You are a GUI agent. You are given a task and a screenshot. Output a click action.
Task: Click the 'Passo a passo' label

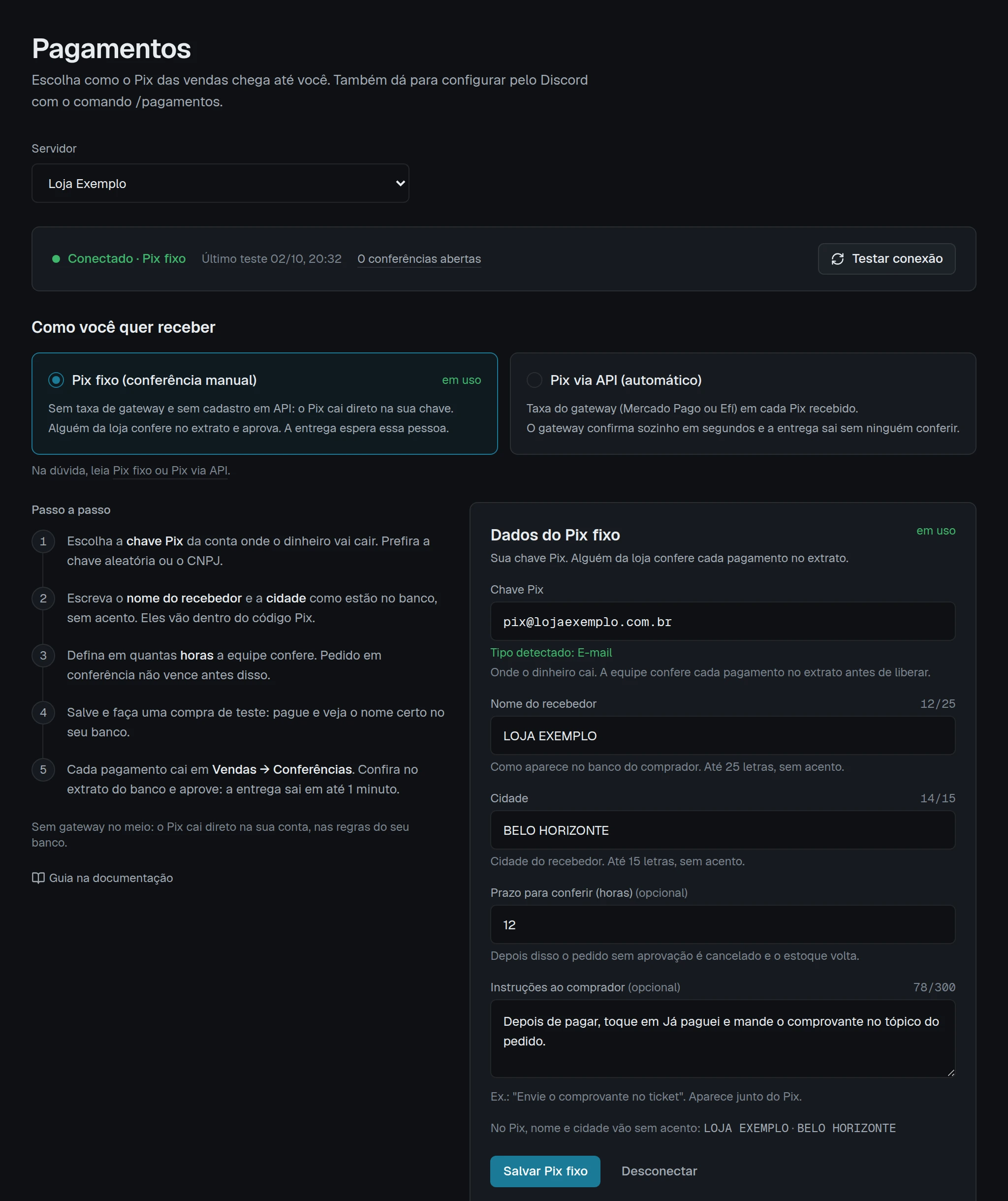tap(71, 510)
